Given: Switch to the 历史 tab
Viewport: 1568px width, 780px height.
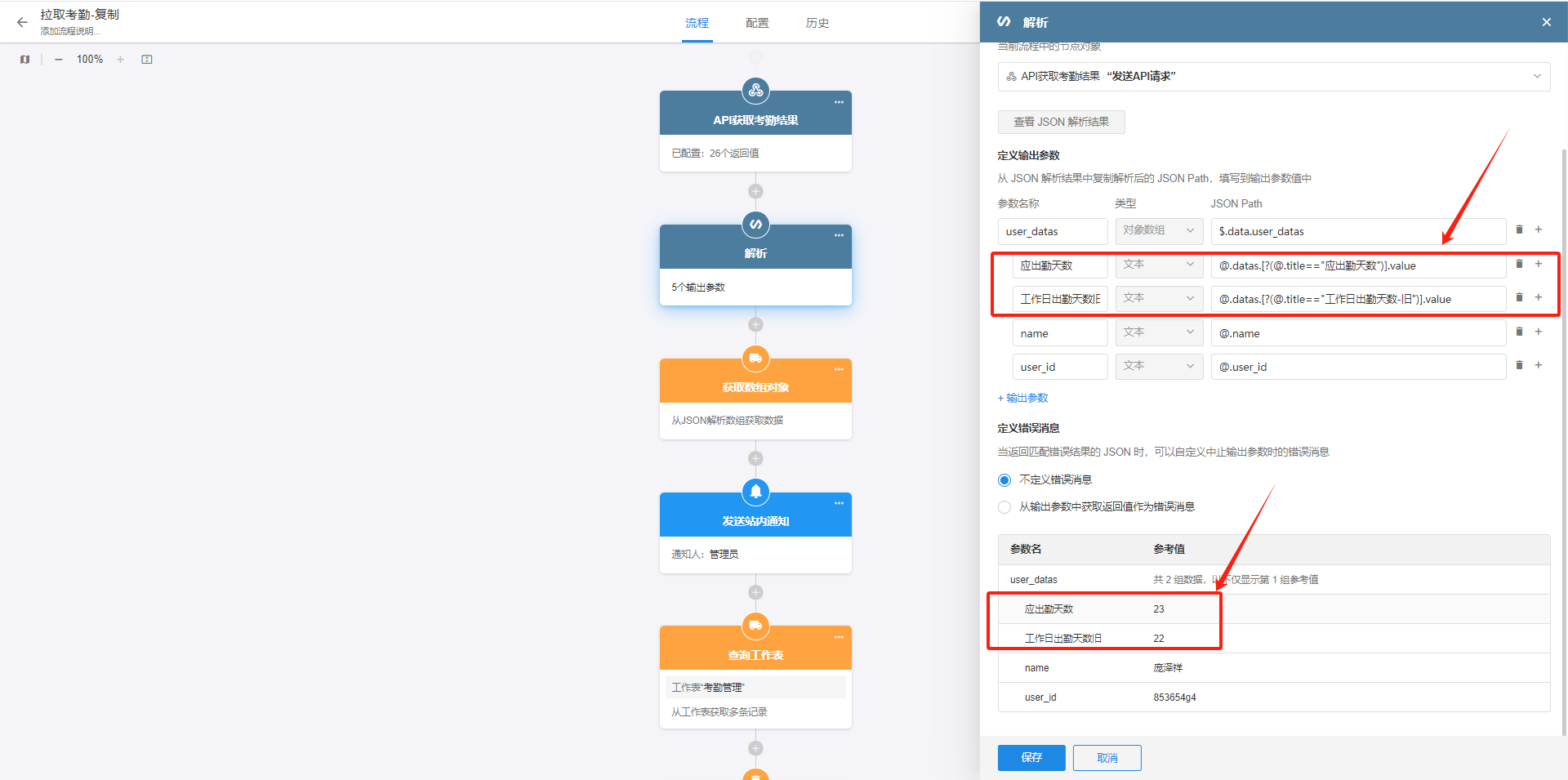Looking at the screenshot, I should pyautogui.click(x=817, y=23).
